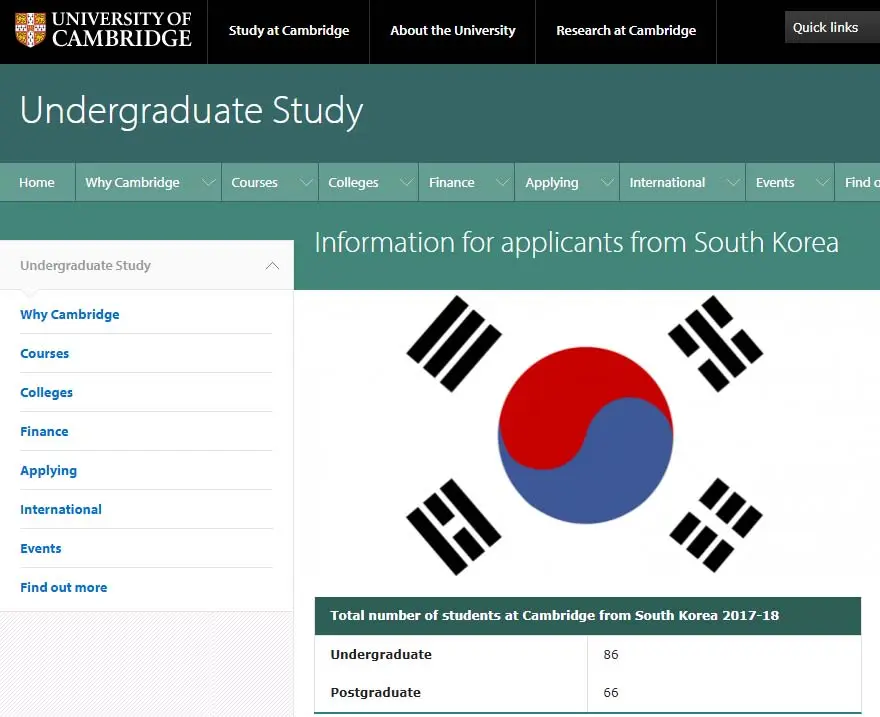Open the Find out more sidebar link
880x717 pixels.
click(64, 587)
